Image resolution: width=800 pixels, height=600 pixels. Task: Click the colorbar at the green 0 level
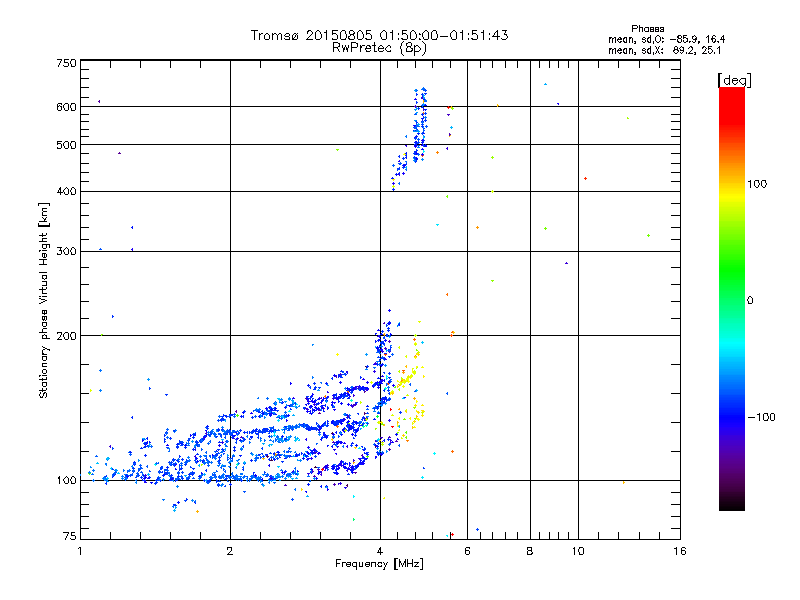point(732,301)
